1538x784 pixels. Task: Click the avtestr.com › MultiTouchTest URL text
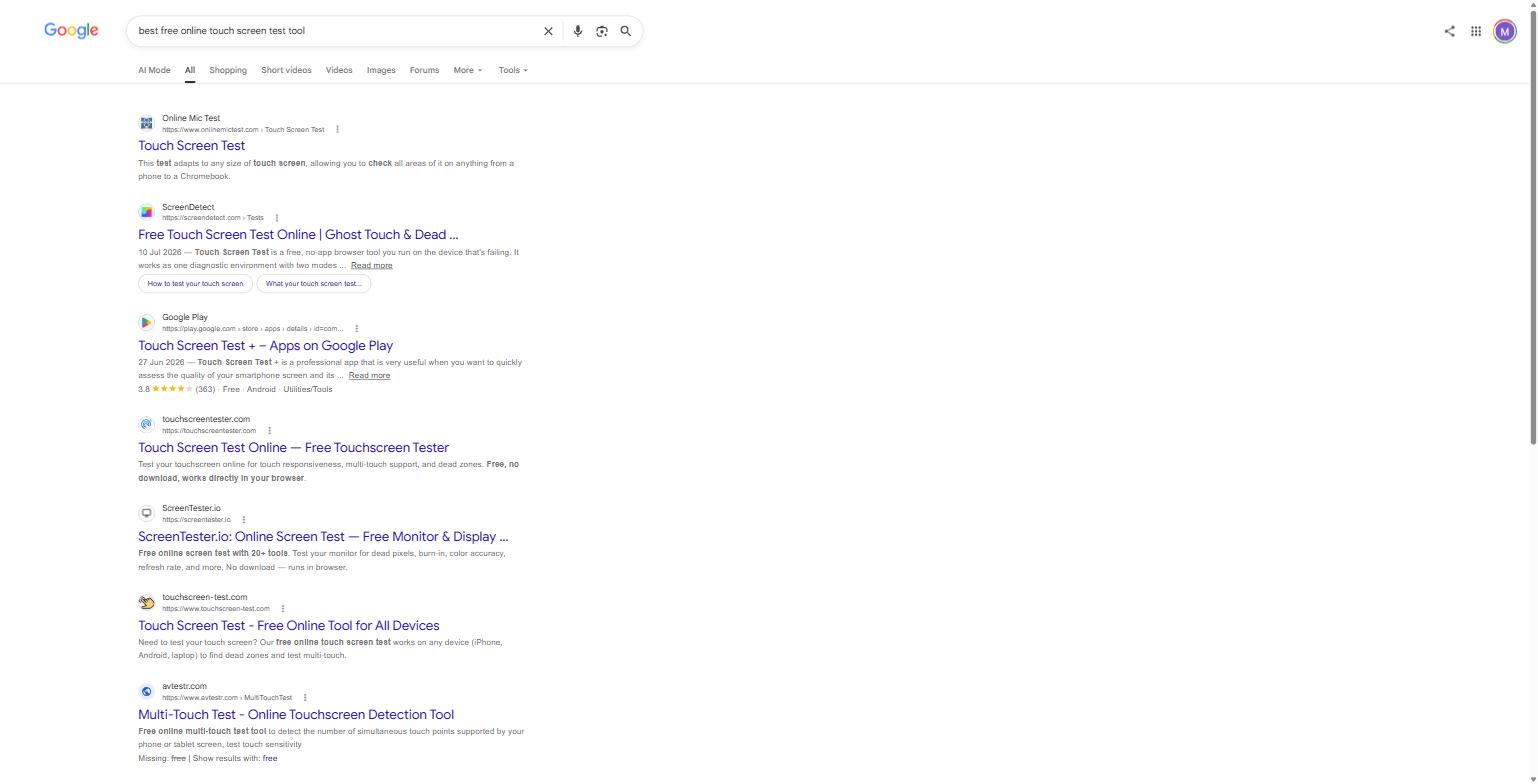(x=227, y=698)
